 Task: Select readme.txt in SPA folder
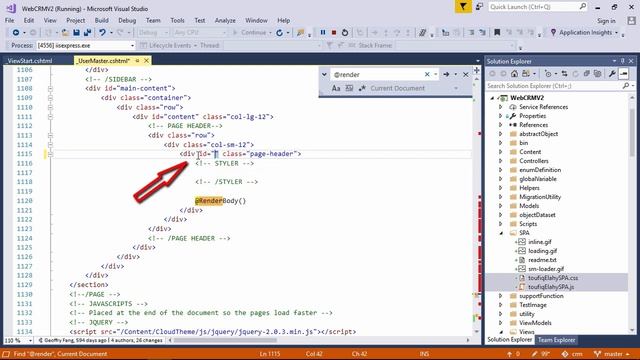coord(542,260)
